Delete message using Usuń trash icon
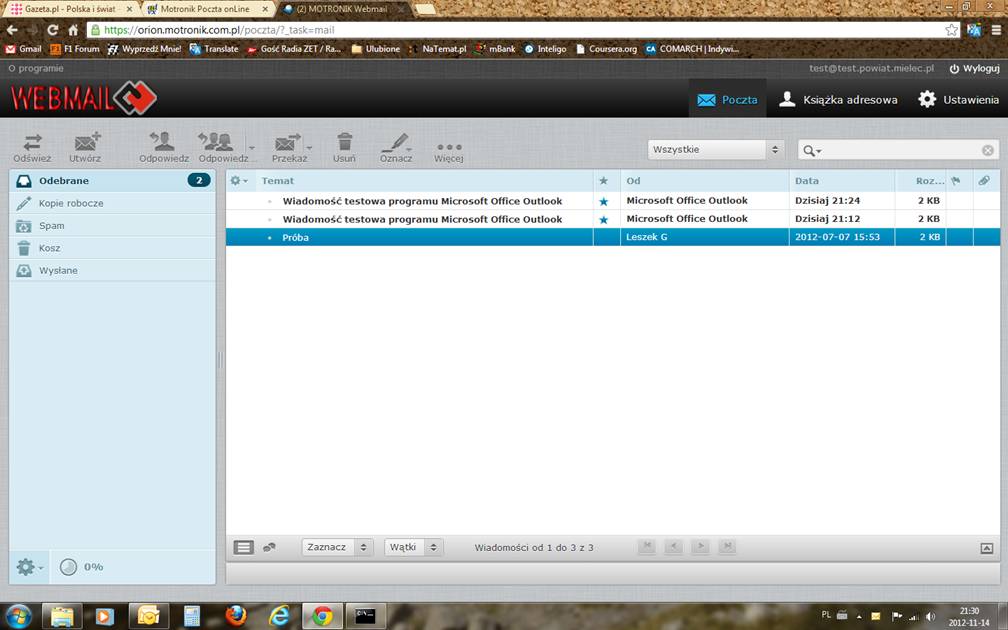1008x630 pixels. point(344,143)
